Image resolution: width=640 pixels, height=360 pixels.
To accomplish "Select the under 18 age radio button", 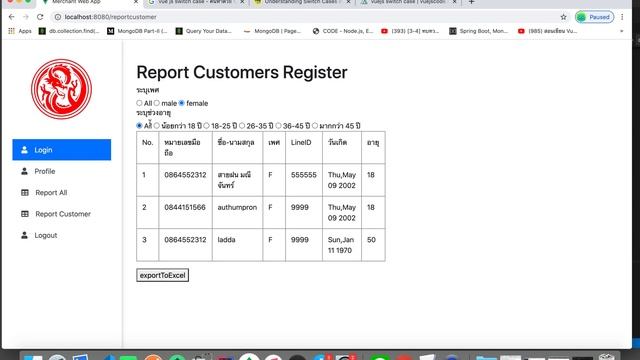I will (157, 126).
